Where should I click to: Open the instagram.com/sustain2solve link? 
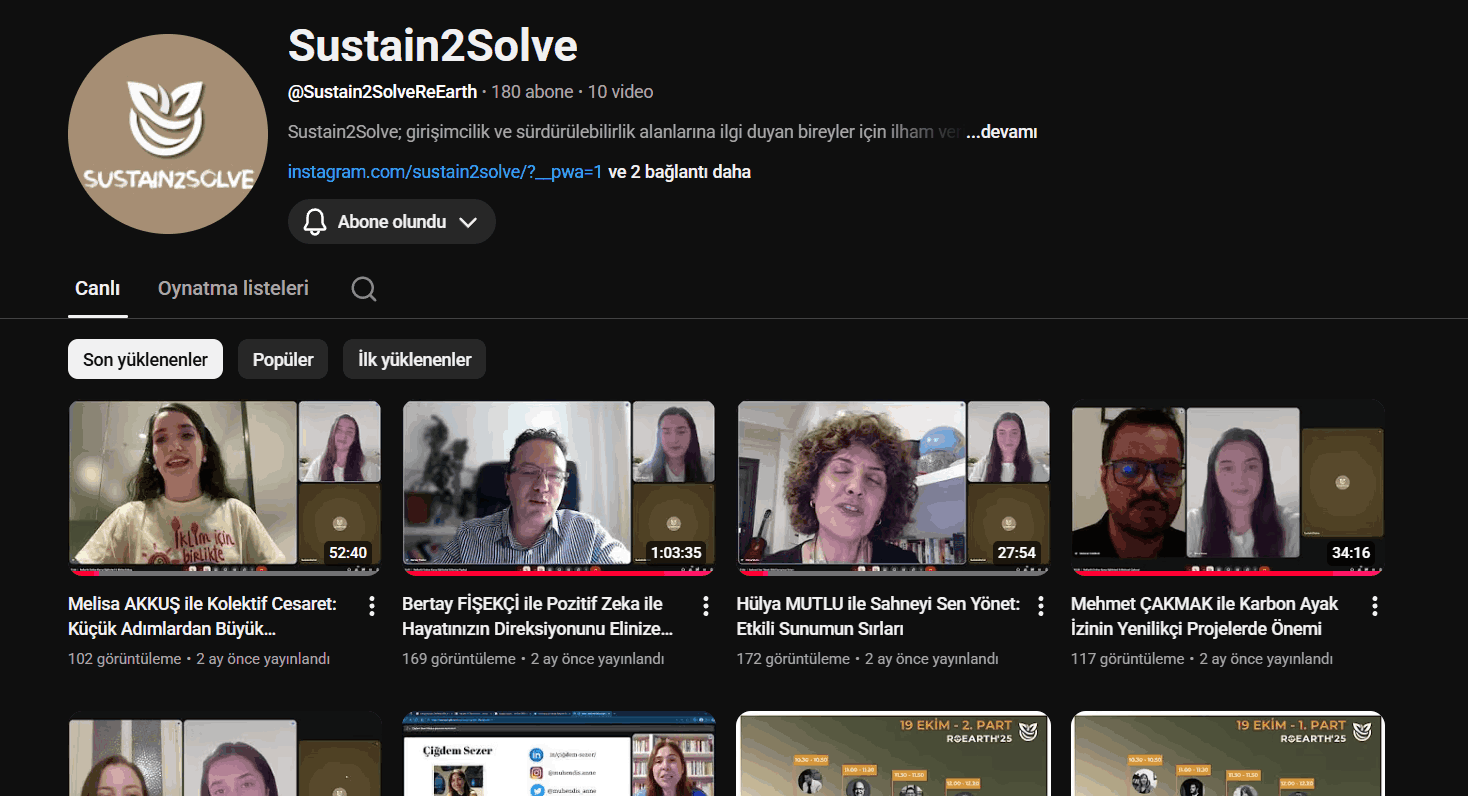pos(444,171)
